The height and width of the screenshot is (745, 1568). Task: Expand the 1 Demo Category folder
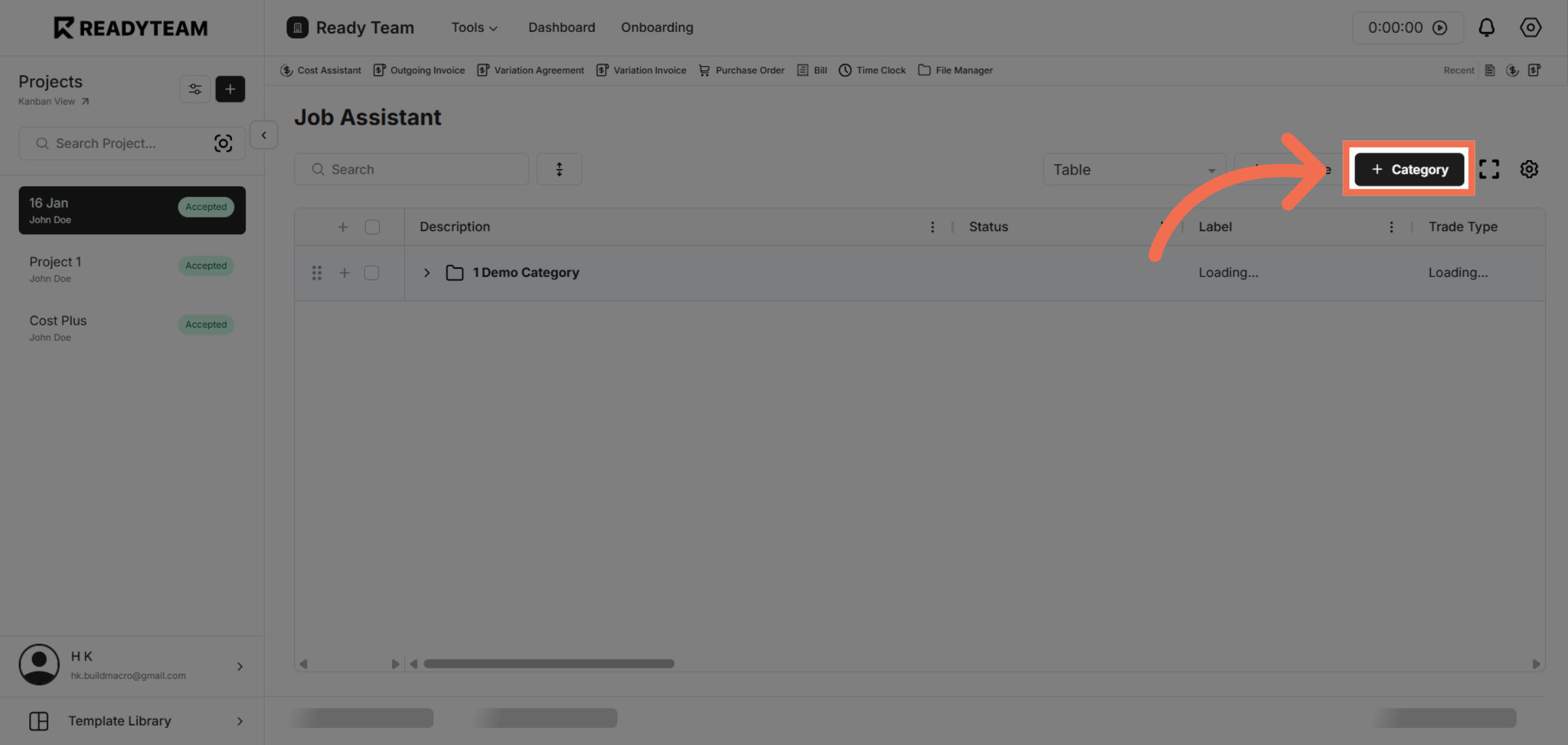click(x=427, y=273)
